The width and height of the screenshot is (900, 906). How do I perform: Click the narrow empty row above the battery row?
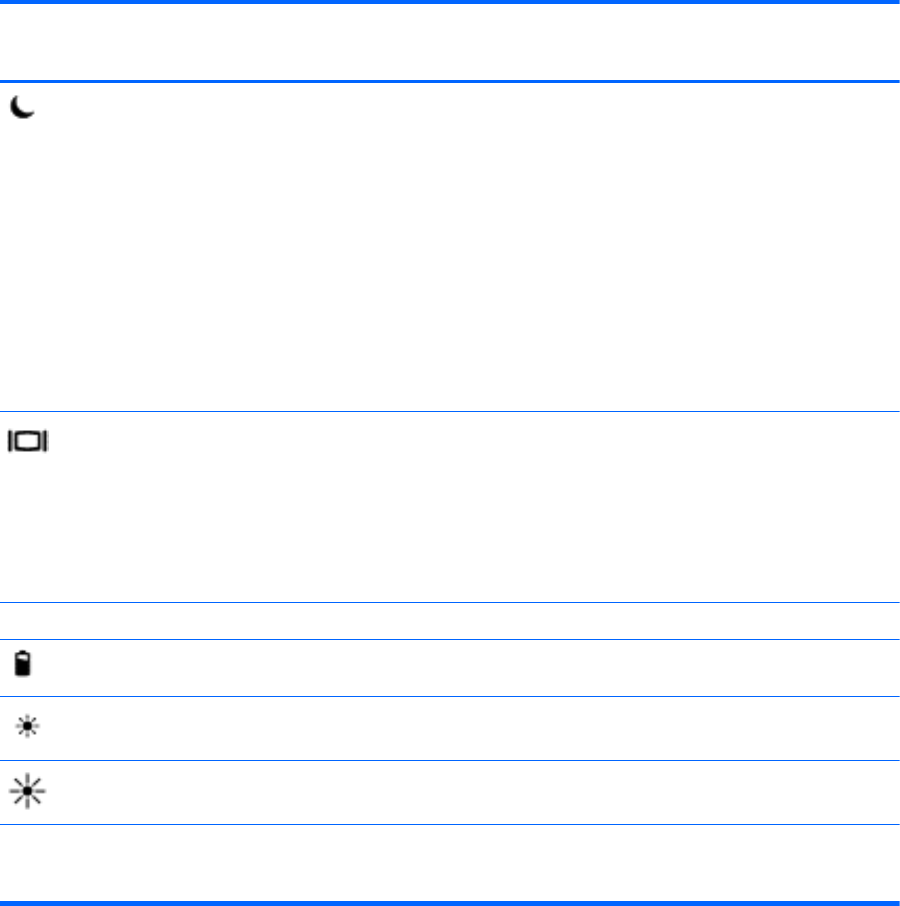pos(450,621)
